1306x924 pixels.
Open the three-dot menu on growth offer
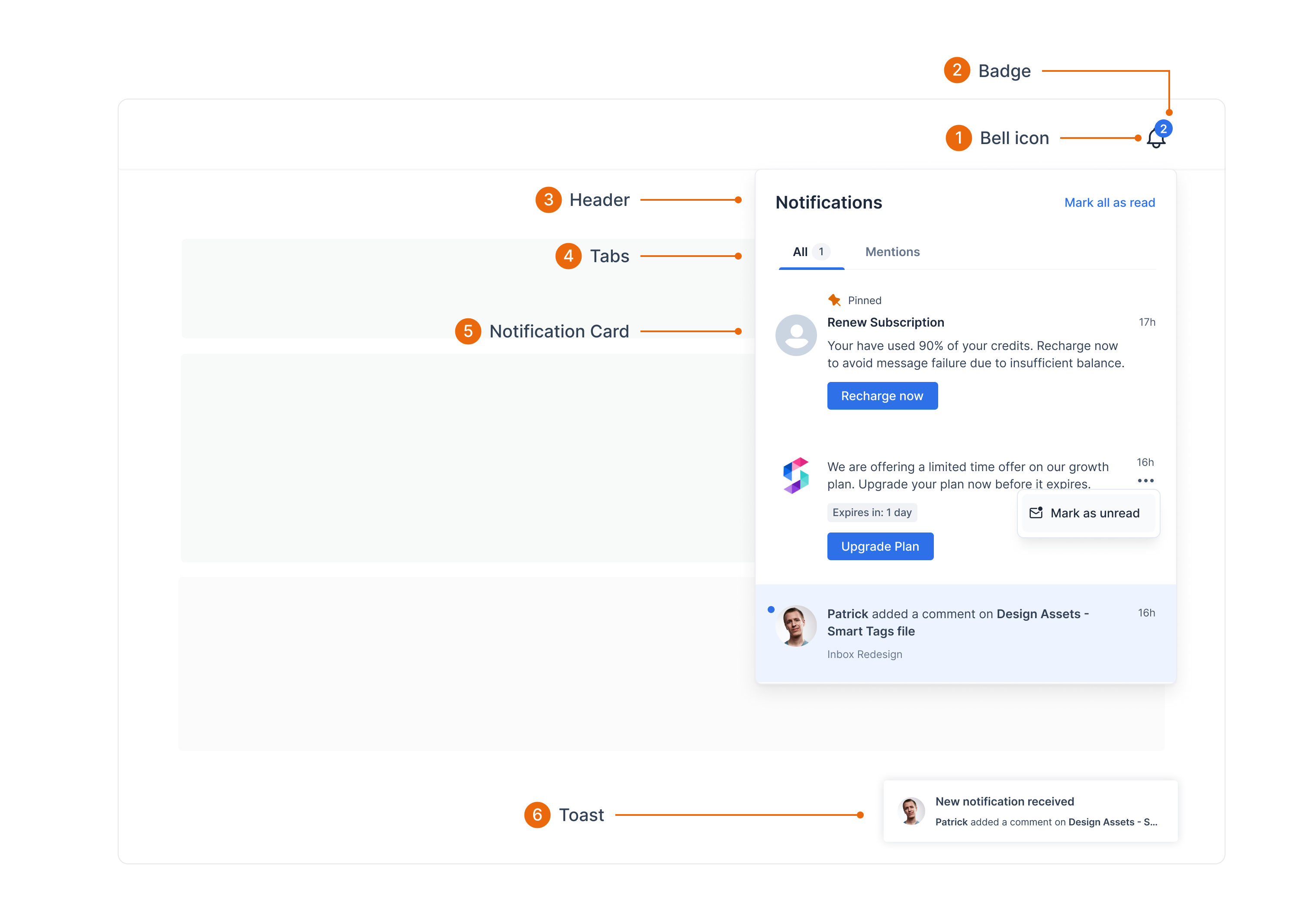[x=1145, y=481]
